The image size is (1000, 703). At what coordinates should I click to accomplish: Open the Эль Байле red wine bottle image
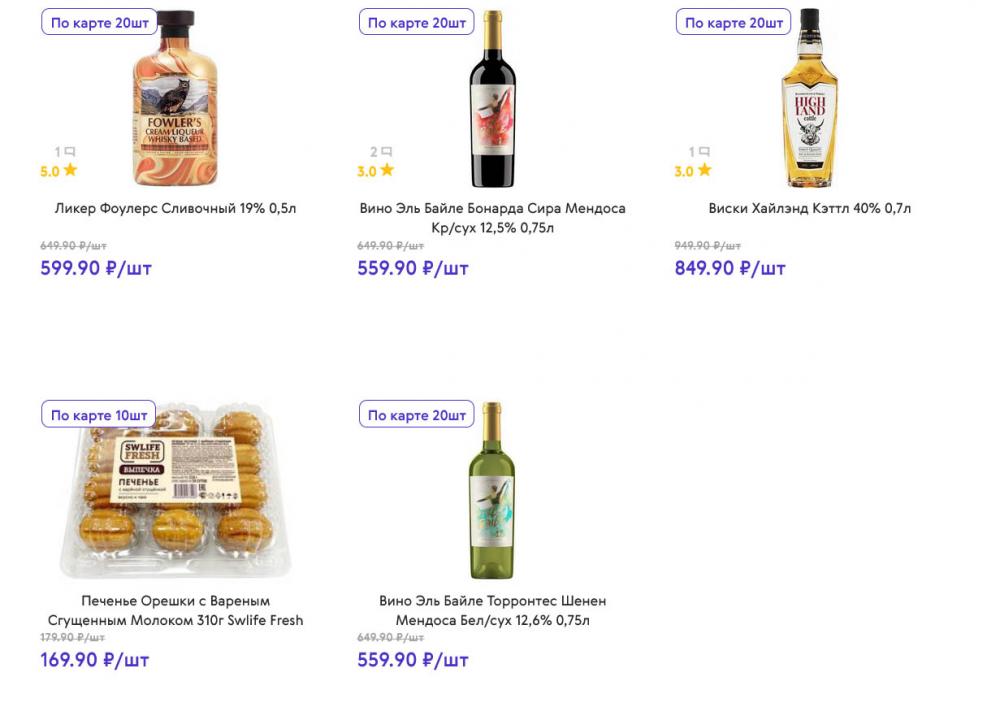click(492, 99)
